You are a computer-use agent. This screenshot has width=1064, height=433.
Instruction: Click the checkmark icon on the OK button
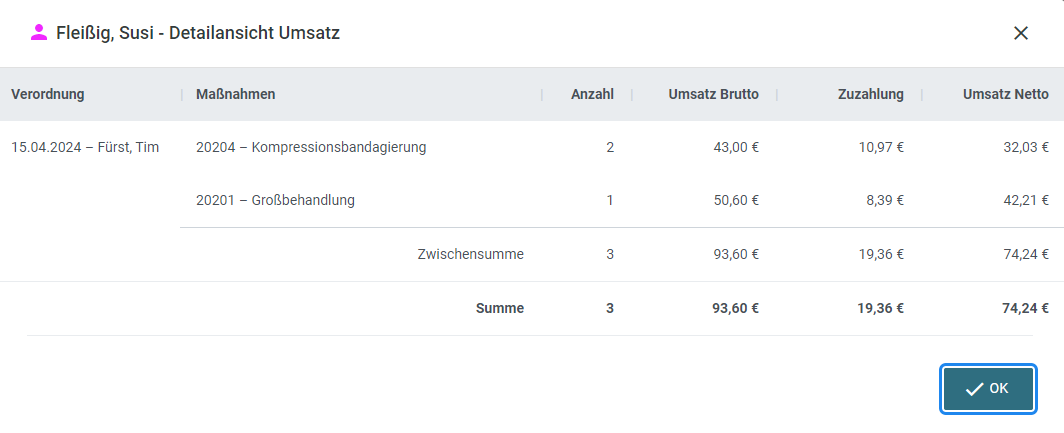pos(974,389)
